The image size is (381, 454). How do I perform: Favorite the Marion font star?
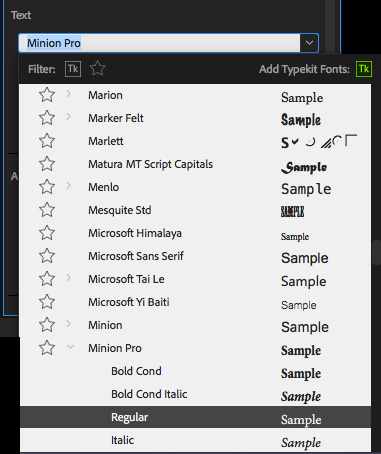[x=47, y=95]
